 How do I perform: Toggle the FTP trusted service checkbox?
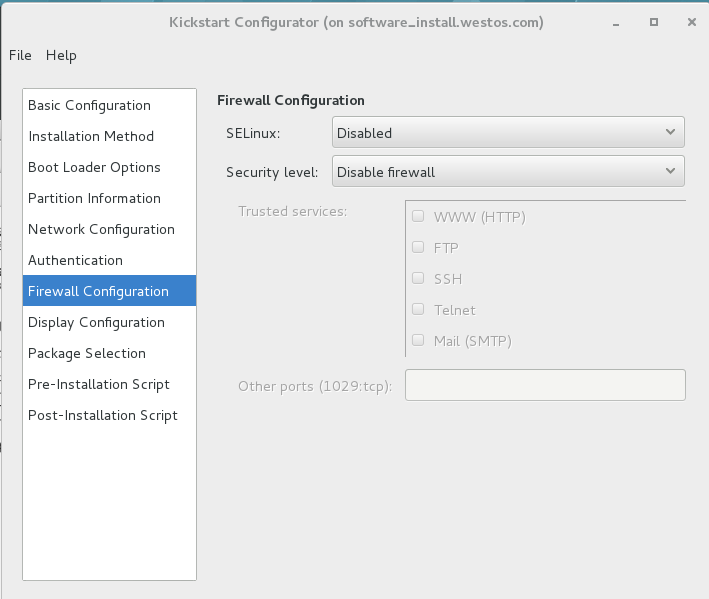[x=418, y=247]
